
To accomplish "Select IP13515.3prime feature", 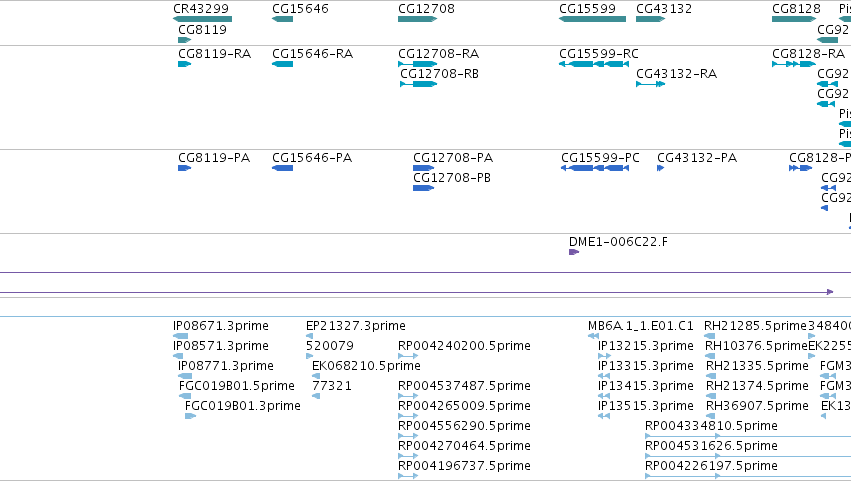I will click(604, 416).
